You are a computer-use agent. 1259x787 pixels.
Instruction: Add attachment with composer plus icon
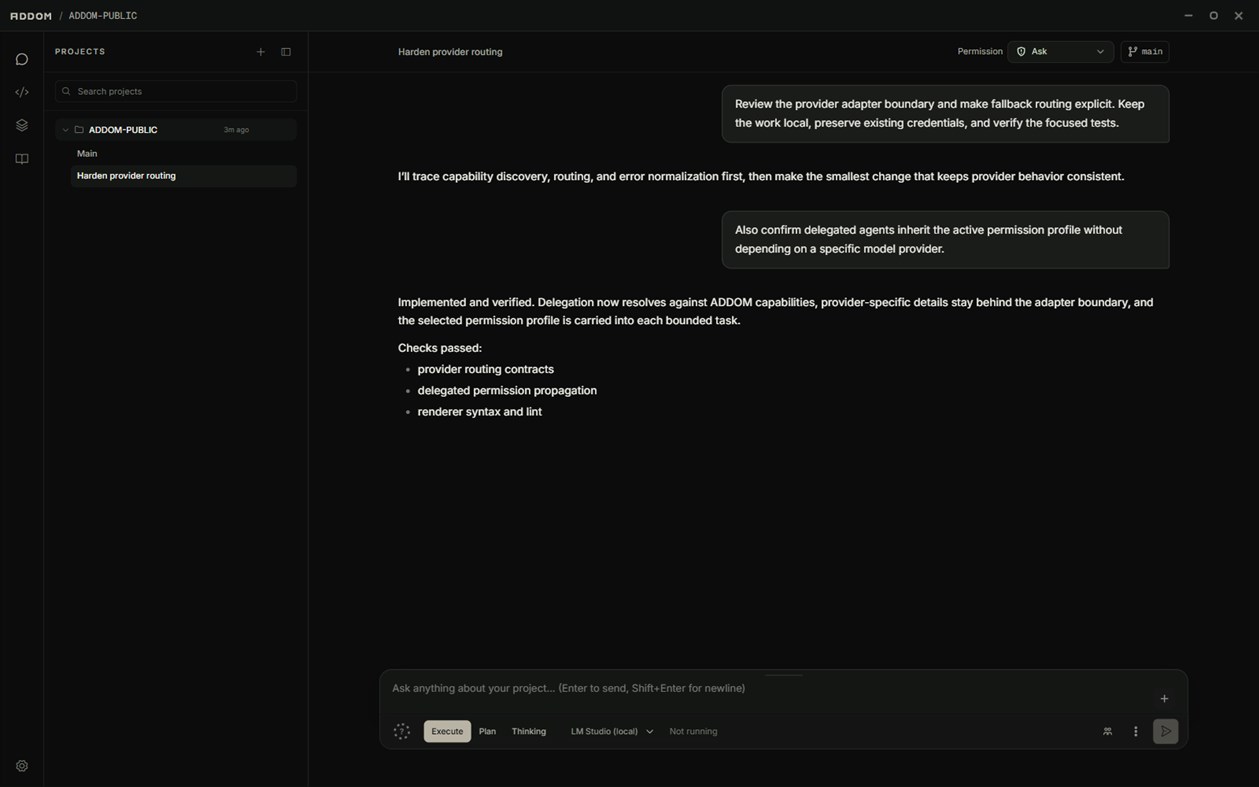[1164, 698]
